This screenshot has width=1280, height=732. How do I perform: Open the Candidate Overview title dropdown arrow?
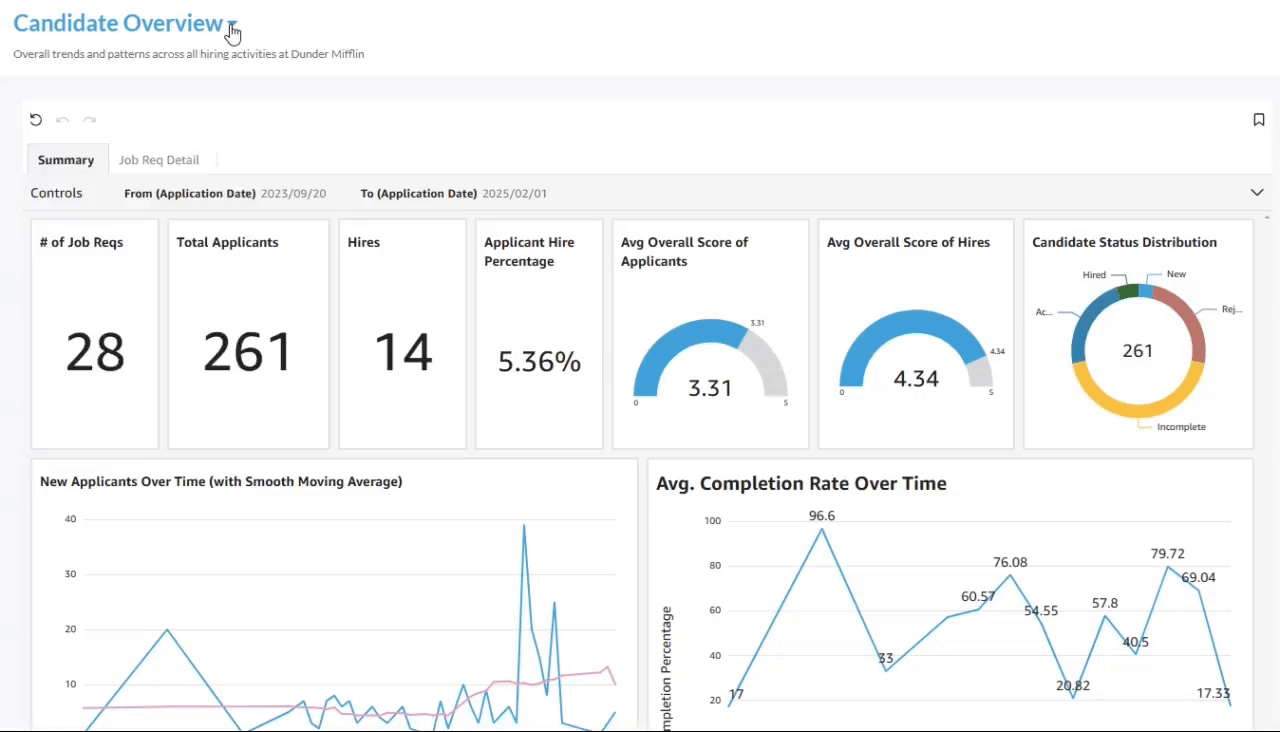point(232,24)
